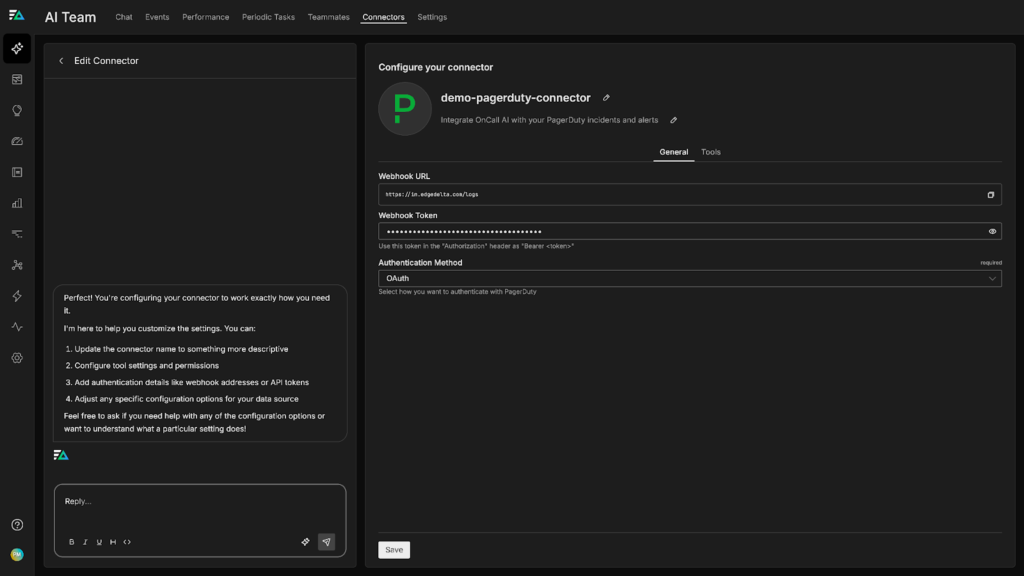Click the code formatting icon in reply box
The height and width of the screenshot is (576, 1024).
tap(127, 542)
